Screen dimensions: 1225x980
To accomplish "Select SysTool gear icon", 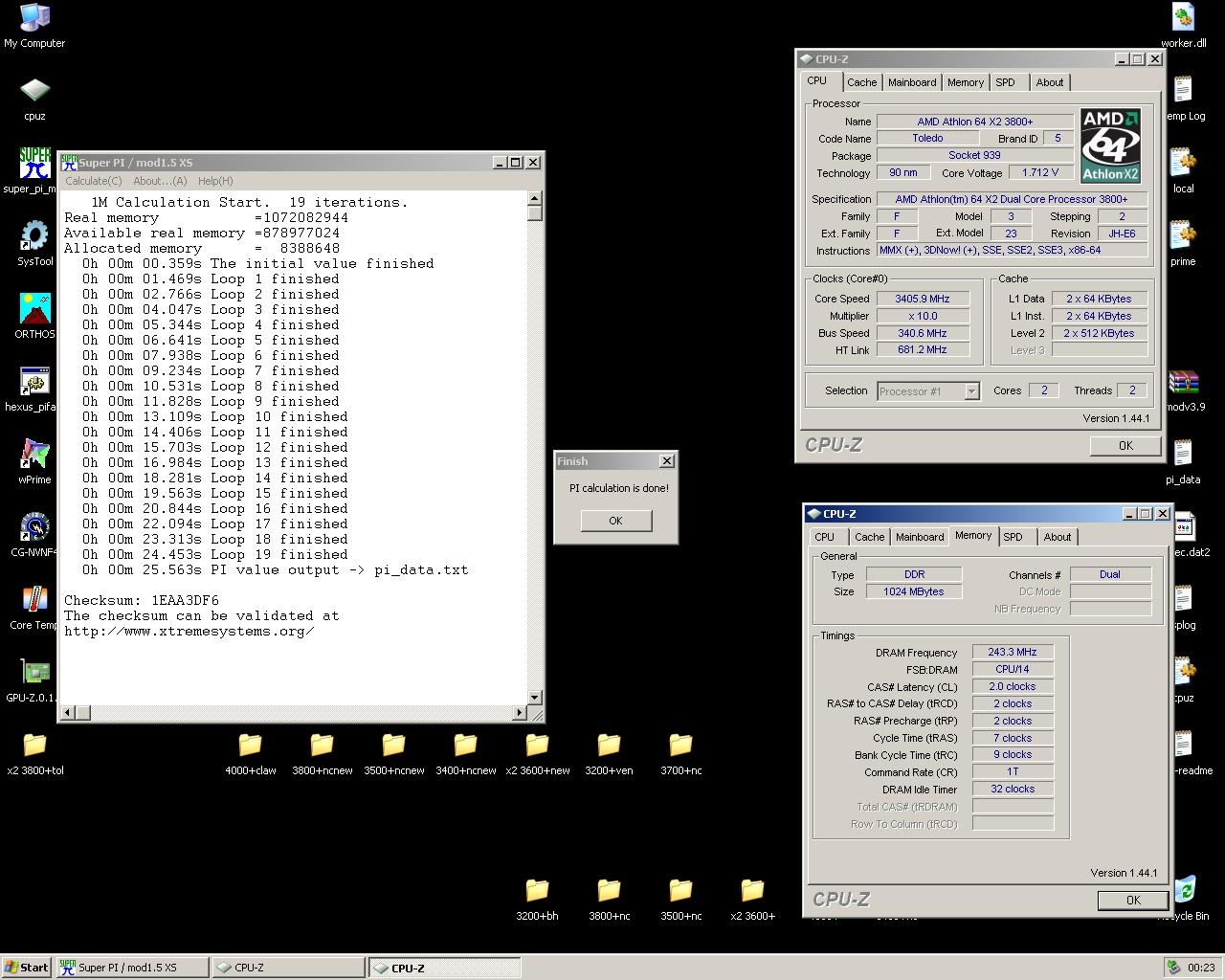I will coord(34,243).
